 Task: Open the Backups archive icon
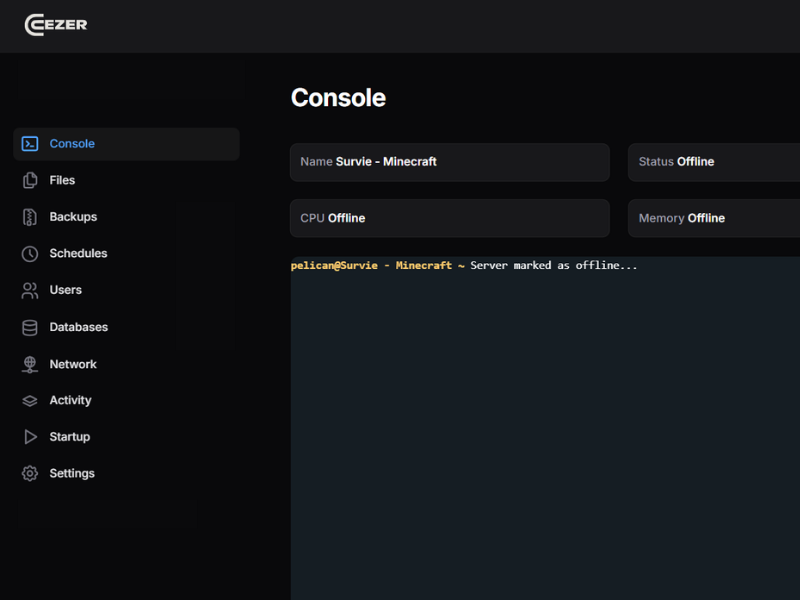[31, 217]
